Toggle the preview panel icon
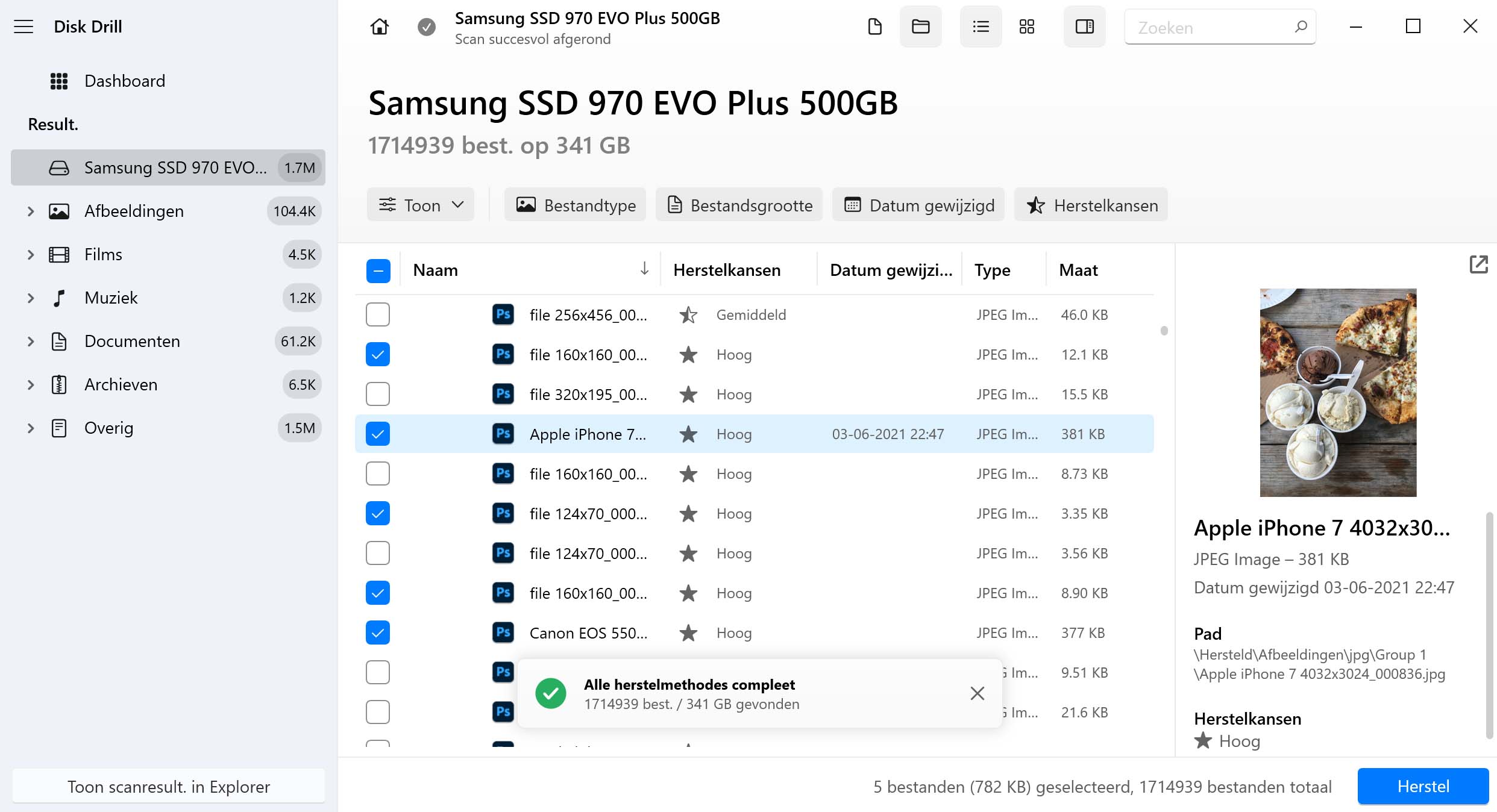This screenshot has width=1497, height=812. pyautogui.click(x=1084, y=27)
